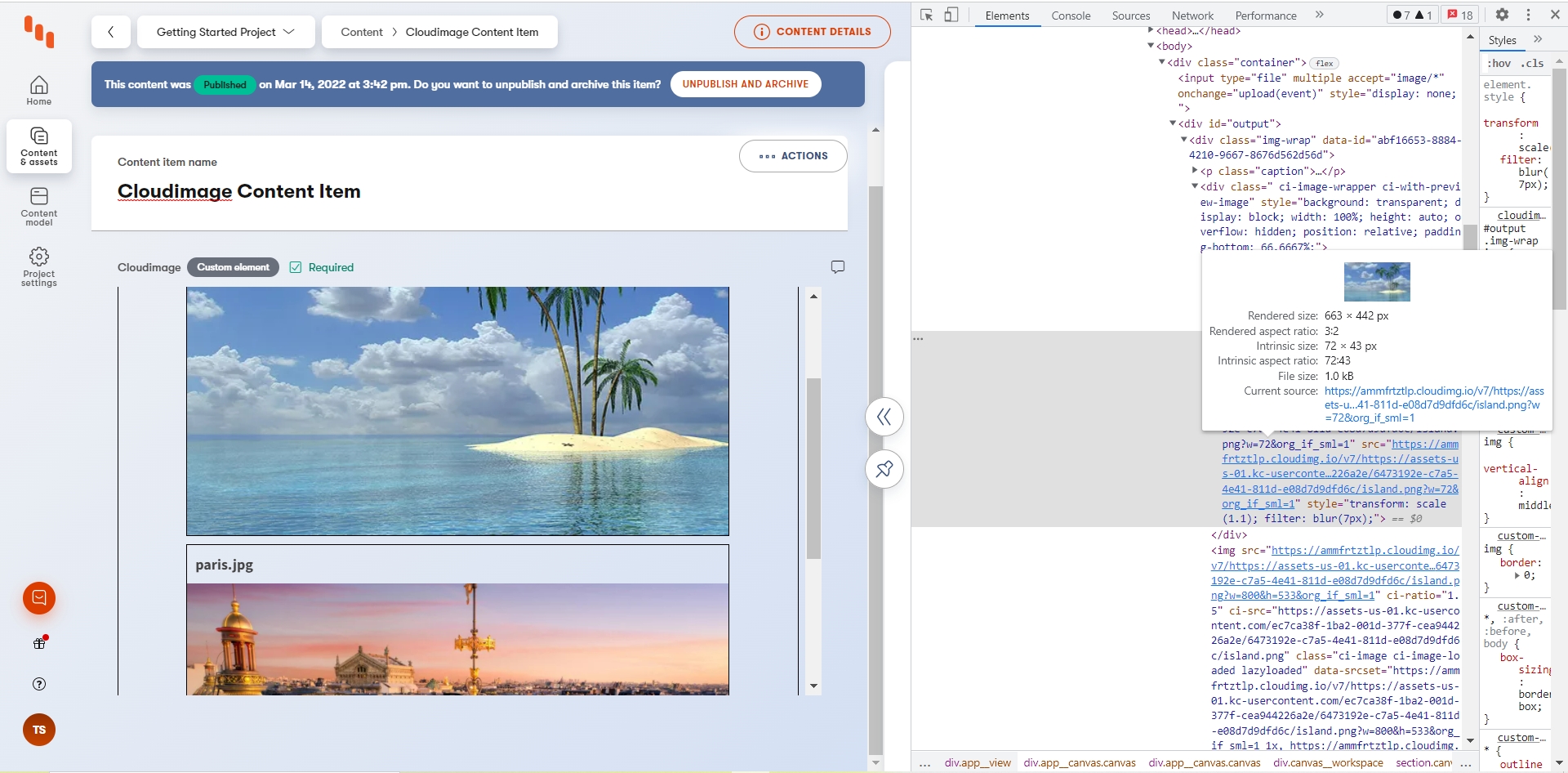Switch to the Console tab
The height and width of the screenshot is (773, 1568).
tap(1071, 16)
